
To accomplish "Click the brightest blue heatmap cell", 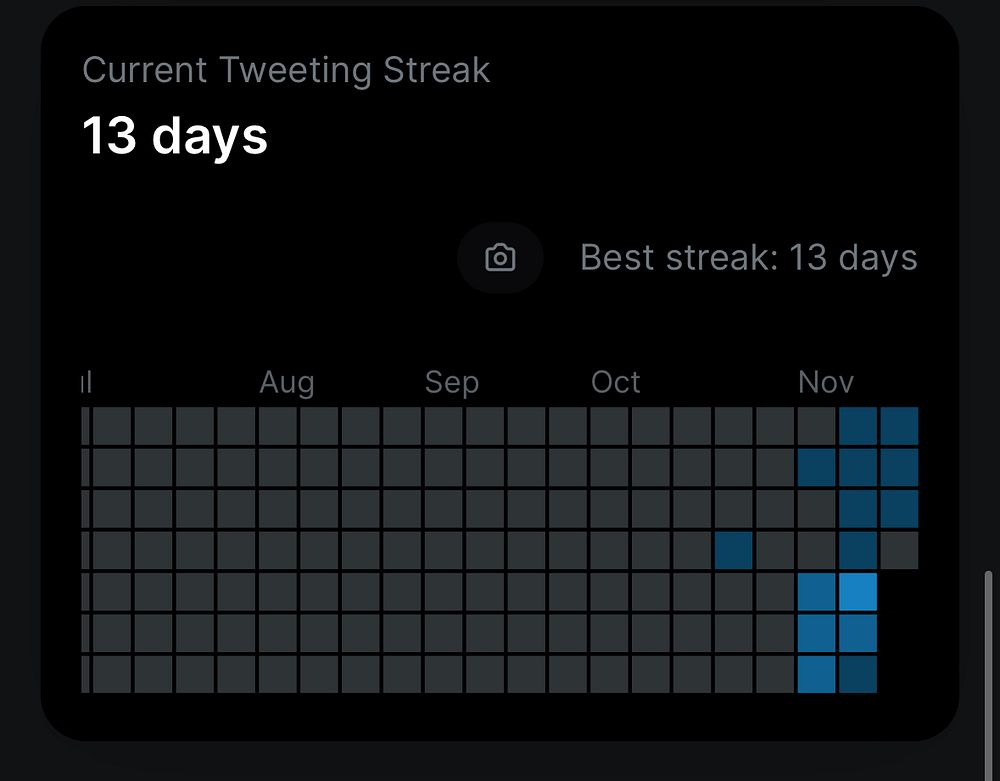I will pos(858,591).
